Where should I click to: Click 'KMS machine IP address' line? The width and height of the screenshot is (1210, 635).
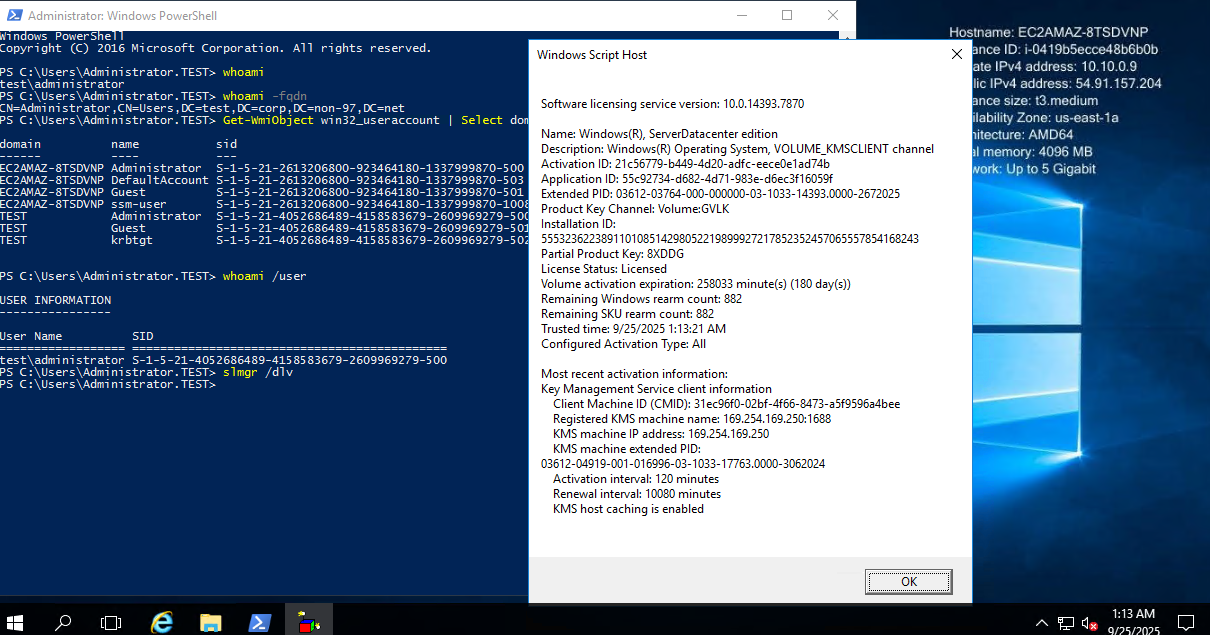tap(661, 434)
